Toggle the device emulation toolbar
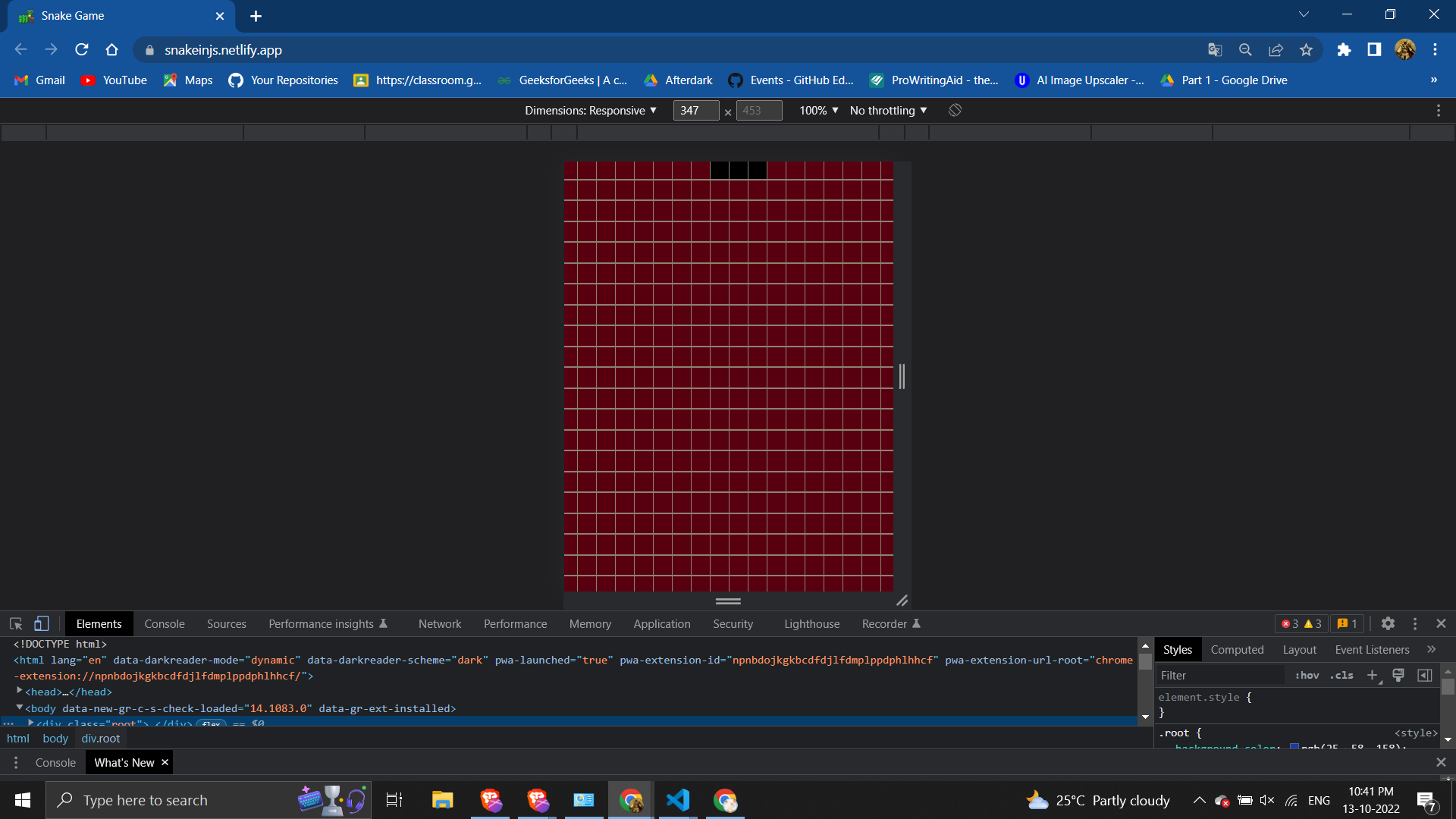The width and height of the screenshot is (1456, 819). pos(41,623)
